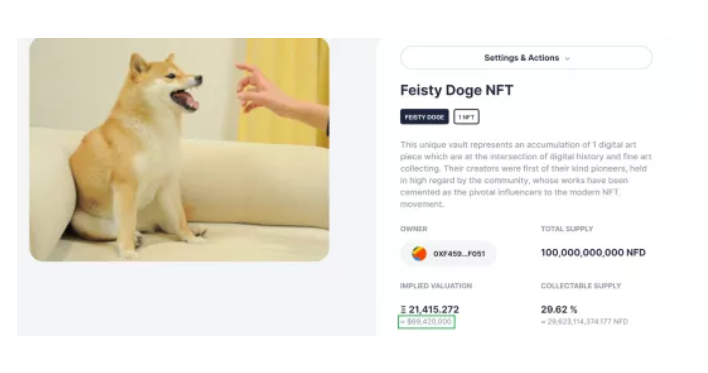Click the highlighted ≈ $69,420,000 valuation
Viewport: 708px width, 373px height.
(x=426, y=322)
